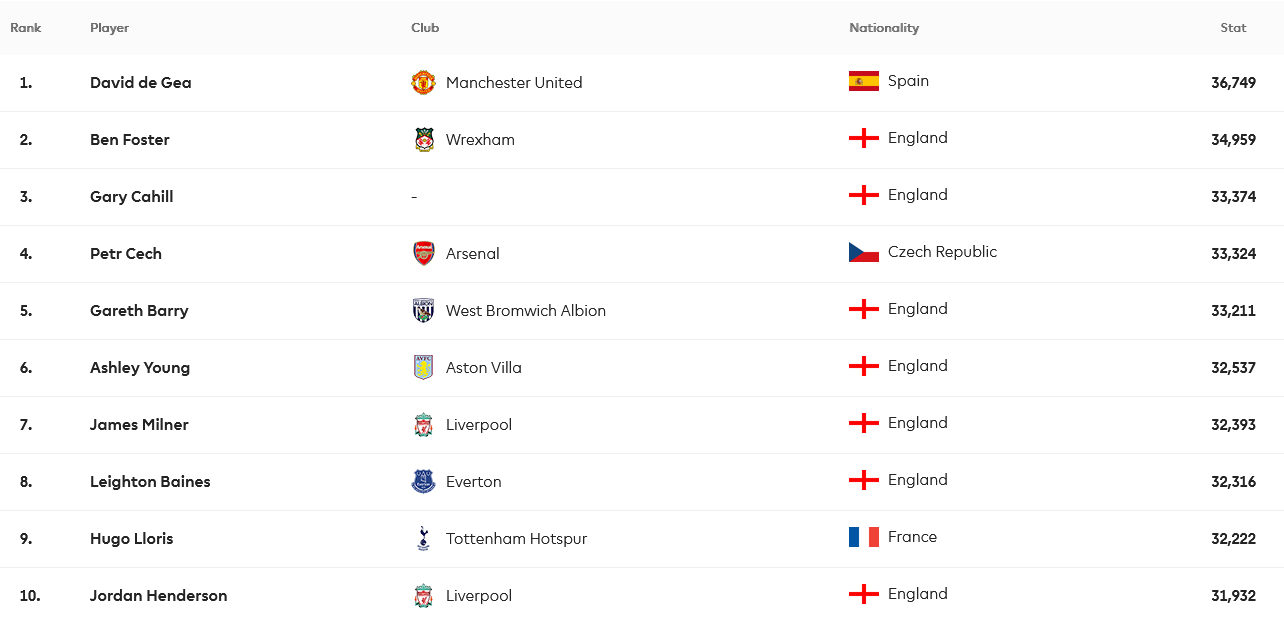Click the West Bromwich Albion badge
The height and width of the screenshot is (619, 1284).
click(423, 310)
